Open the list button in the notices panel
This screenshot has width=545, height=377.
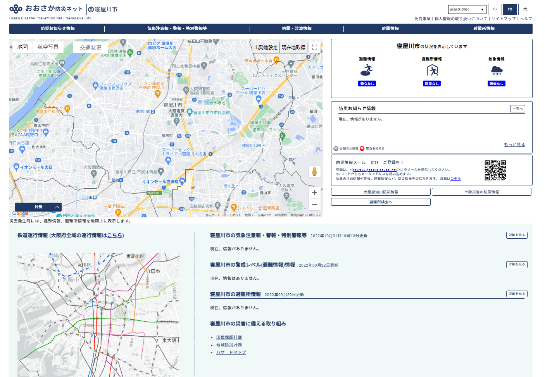click(518, 109)
